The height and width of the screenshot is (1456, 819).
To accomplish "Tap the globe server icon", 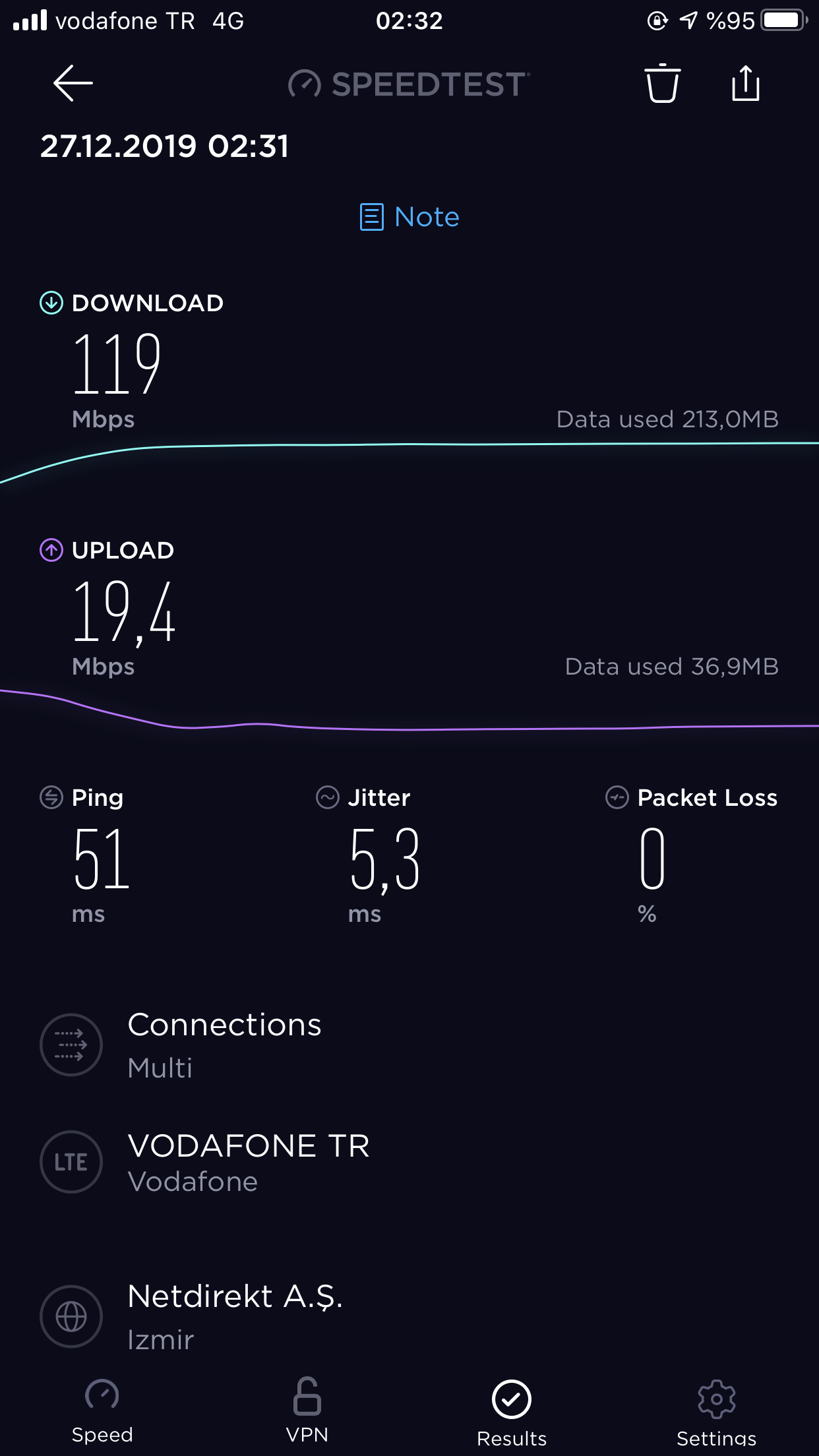I will [x=71, y=1317].
